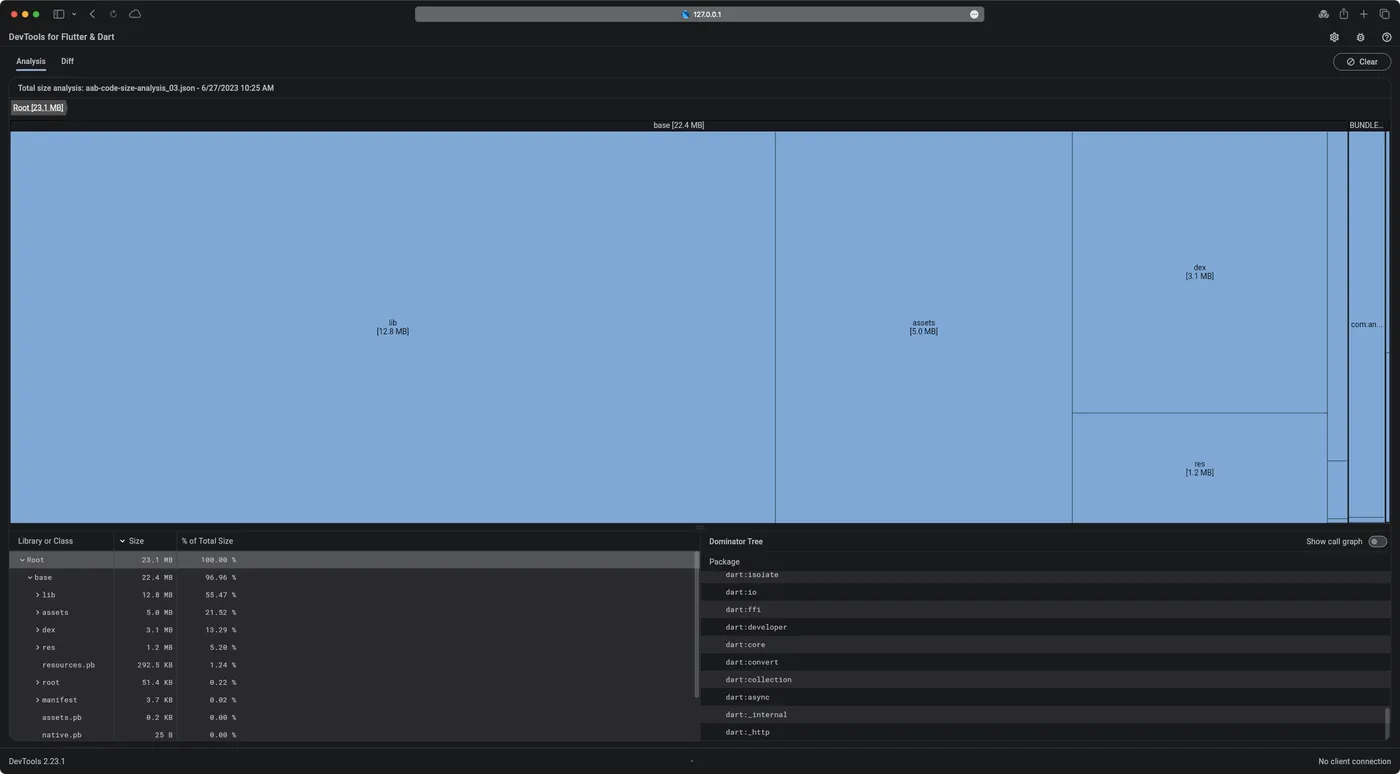The width and height of the screenshot is (1400, 774).
Task: Select dart:collection in the dominator tree
Action: (1045, 680)
